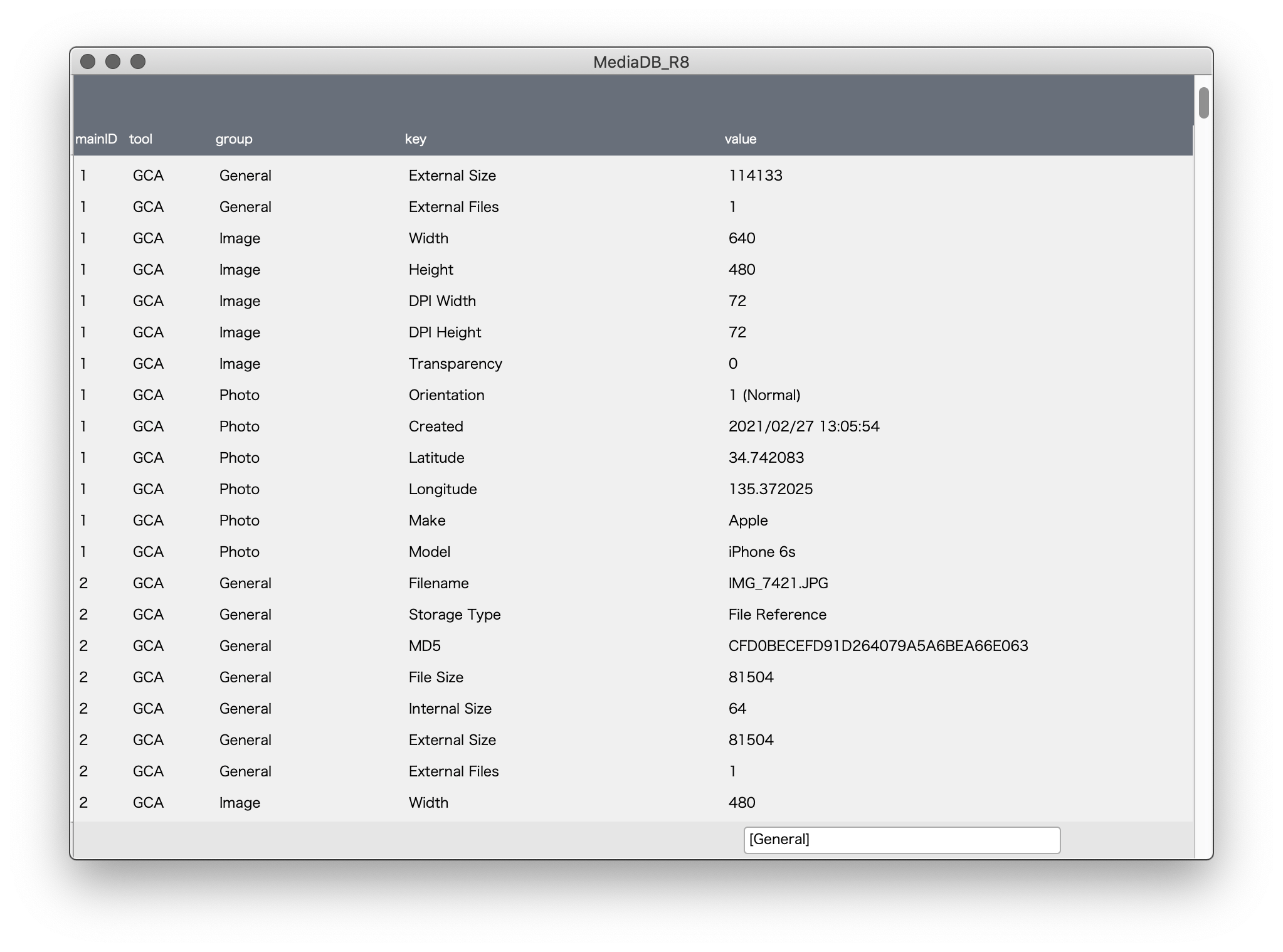1283x952 pixels.
Task: Click the key column header
Action: pyautogui.click(x=416, y=139)
